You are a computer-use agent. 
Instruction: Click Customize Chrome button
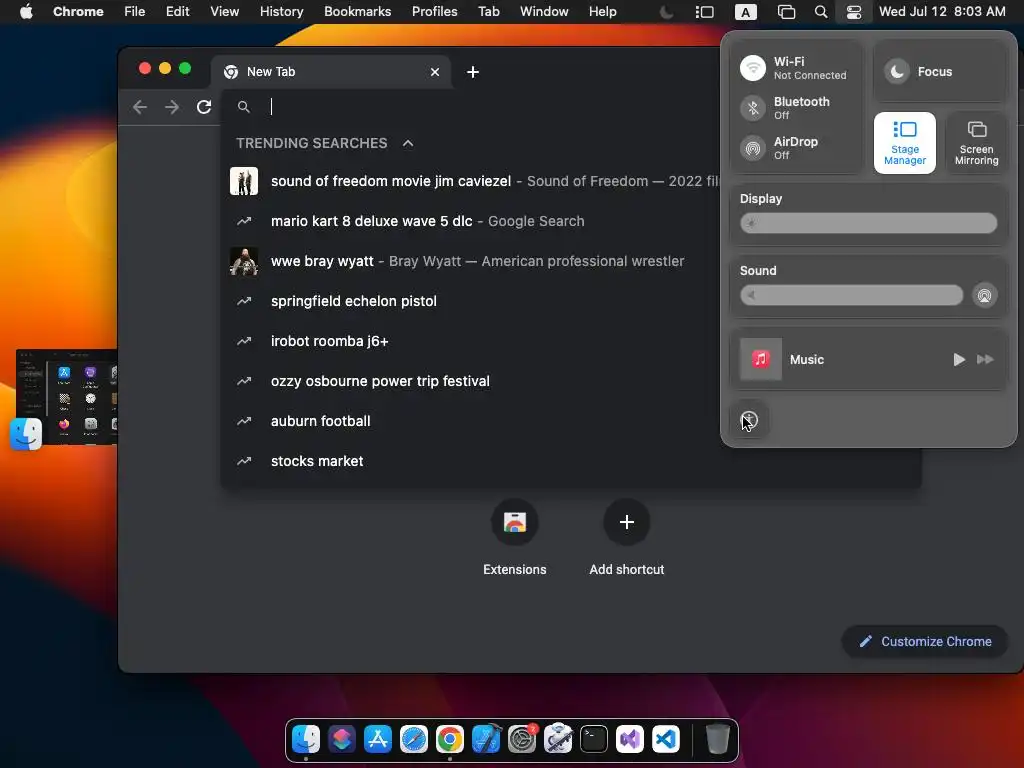(x=925, y=641)
